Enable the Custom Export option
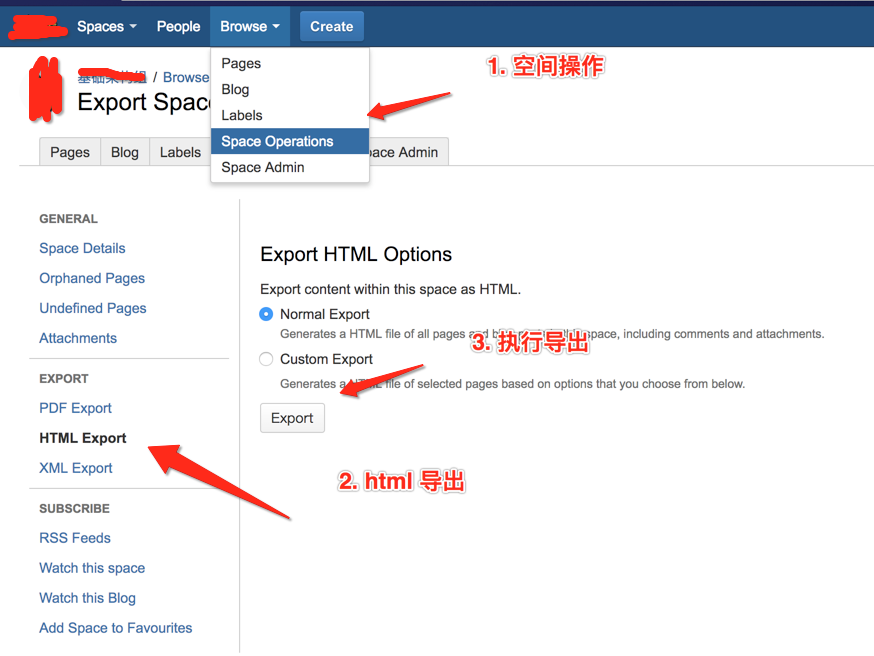The width and height of the screenshot is (874, 656). click(x=266, y=359)
